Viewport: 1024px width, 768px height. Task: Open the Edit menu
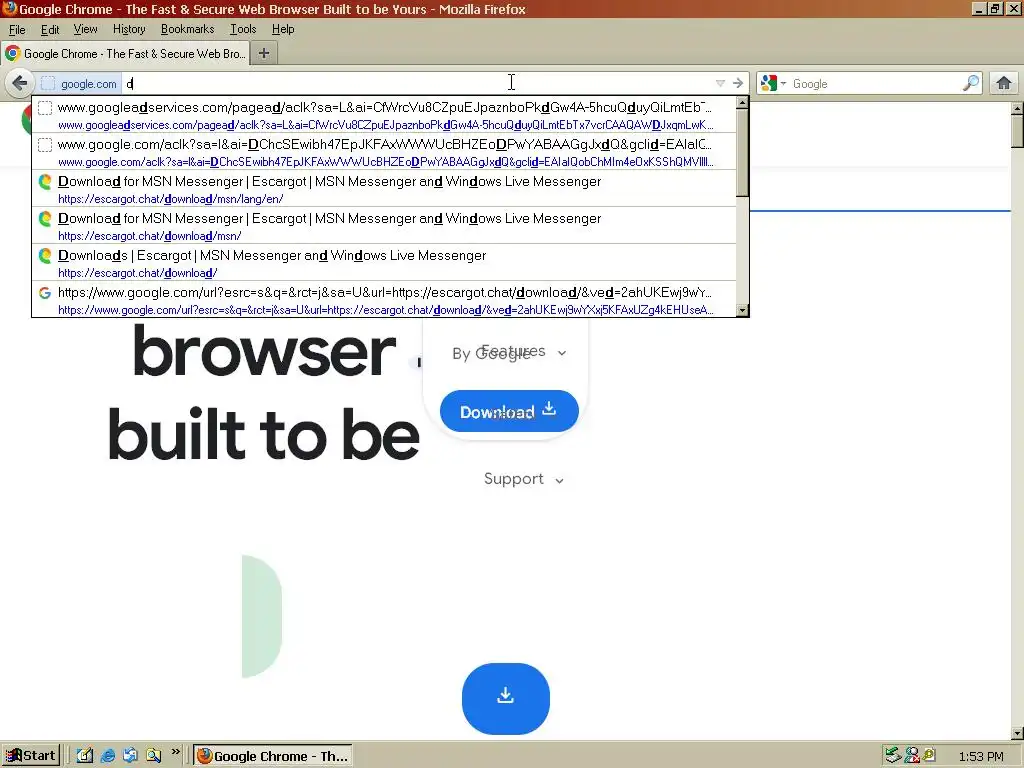click(50, 29)
